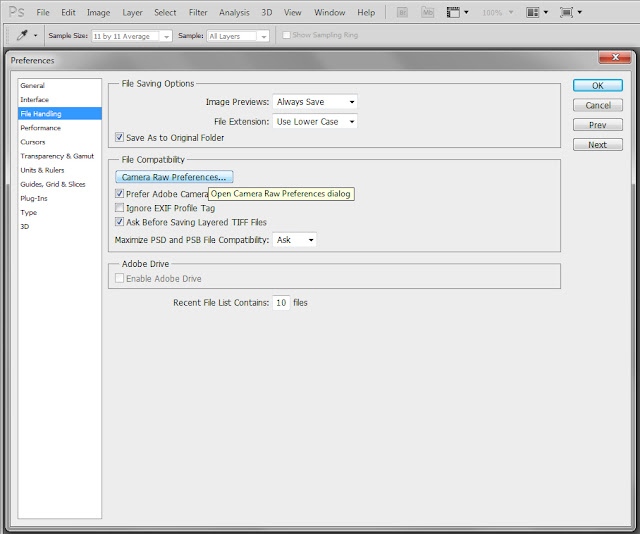Go to next pane with Next
The image size is (640, 534).
point(598,145)
